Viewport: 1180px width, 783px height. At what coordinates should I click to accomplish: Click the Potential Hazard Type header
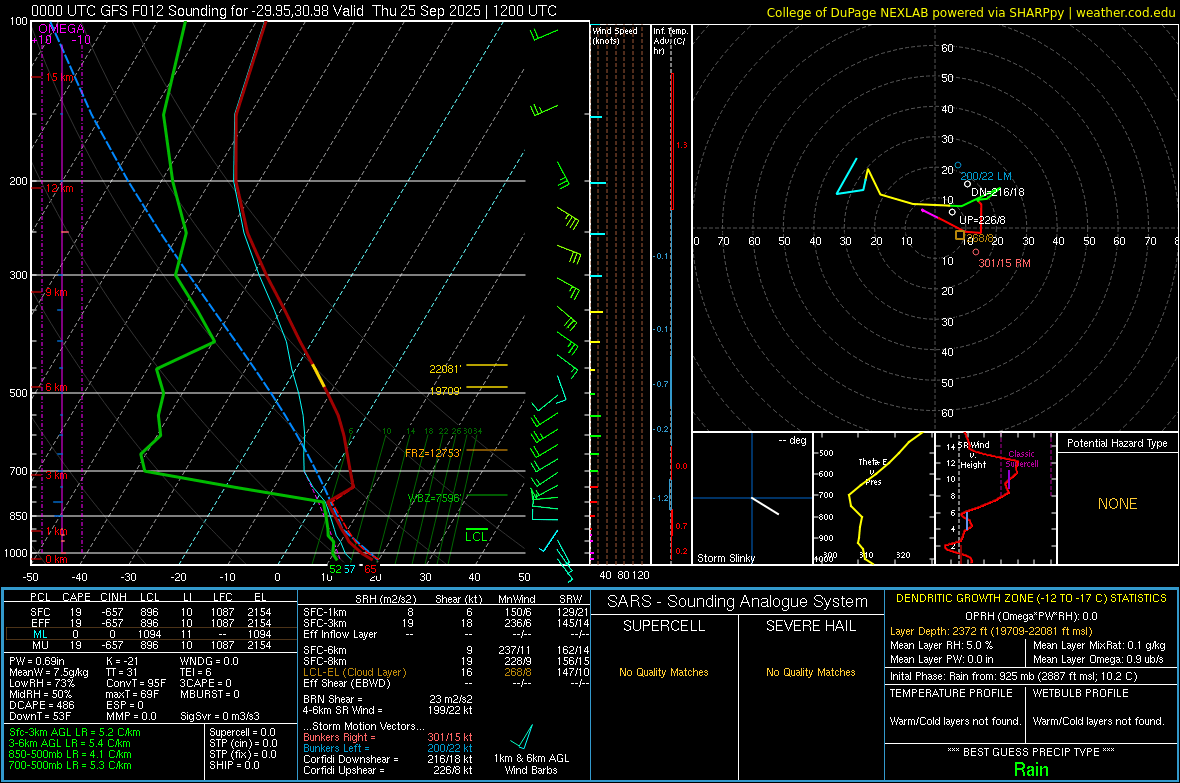(1117, 443)
